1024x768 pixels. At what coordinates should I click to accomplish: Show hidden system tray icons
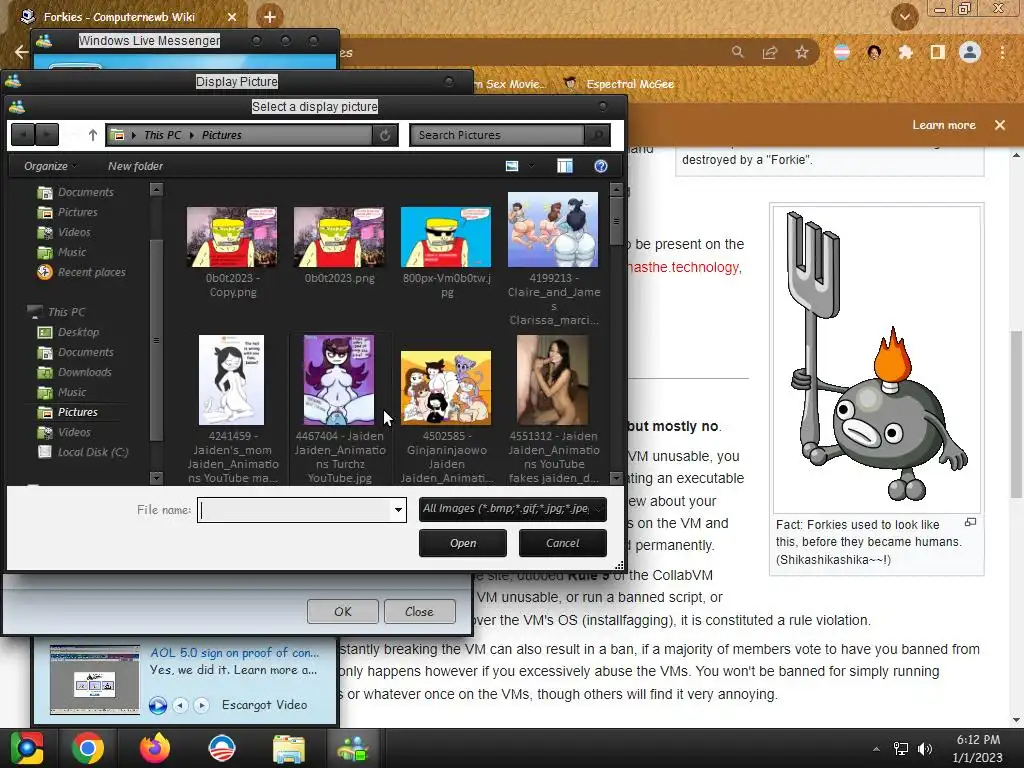876,749
